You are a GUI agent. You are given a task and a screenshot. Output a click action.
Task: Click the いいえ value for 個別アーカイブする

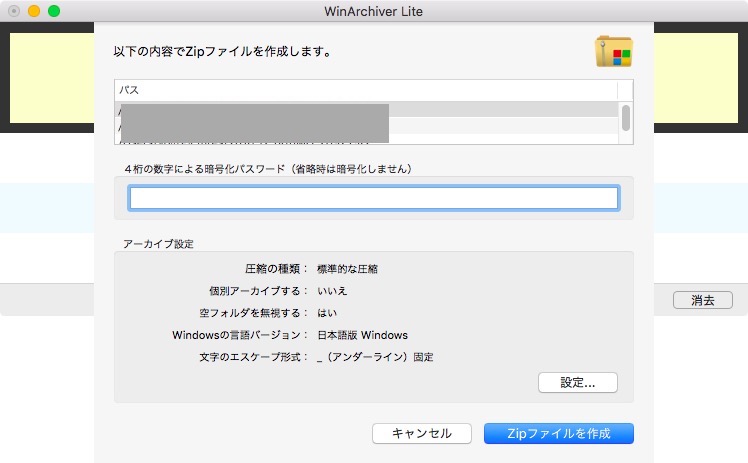pos(332,291)
